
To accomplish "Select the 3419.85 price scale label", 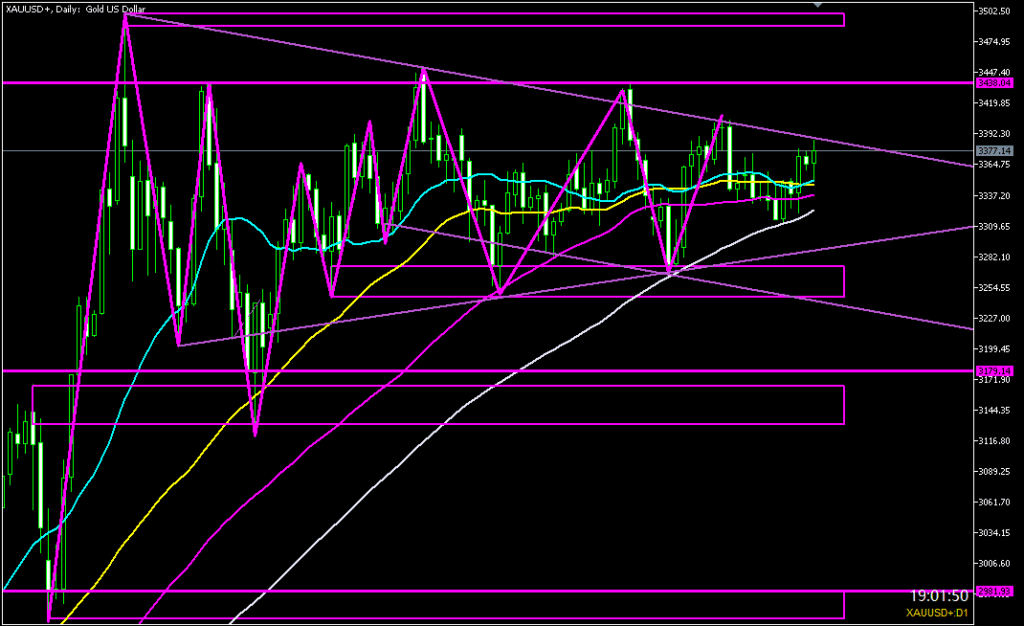I will [995, 103].
